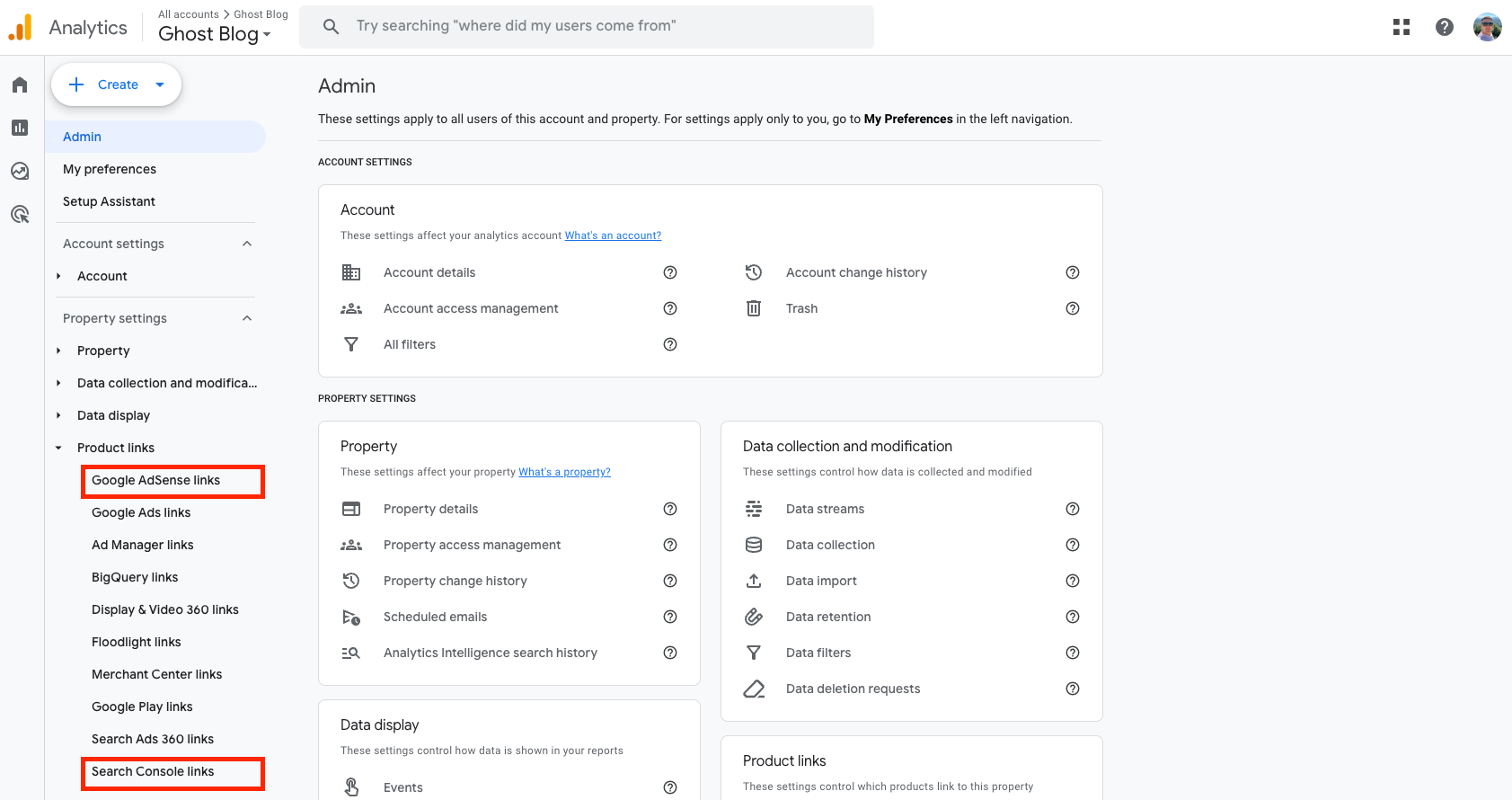Select Search Console links in sidebar
Viewport: 1512px width, 800px height.
click(x=153, y=771)
